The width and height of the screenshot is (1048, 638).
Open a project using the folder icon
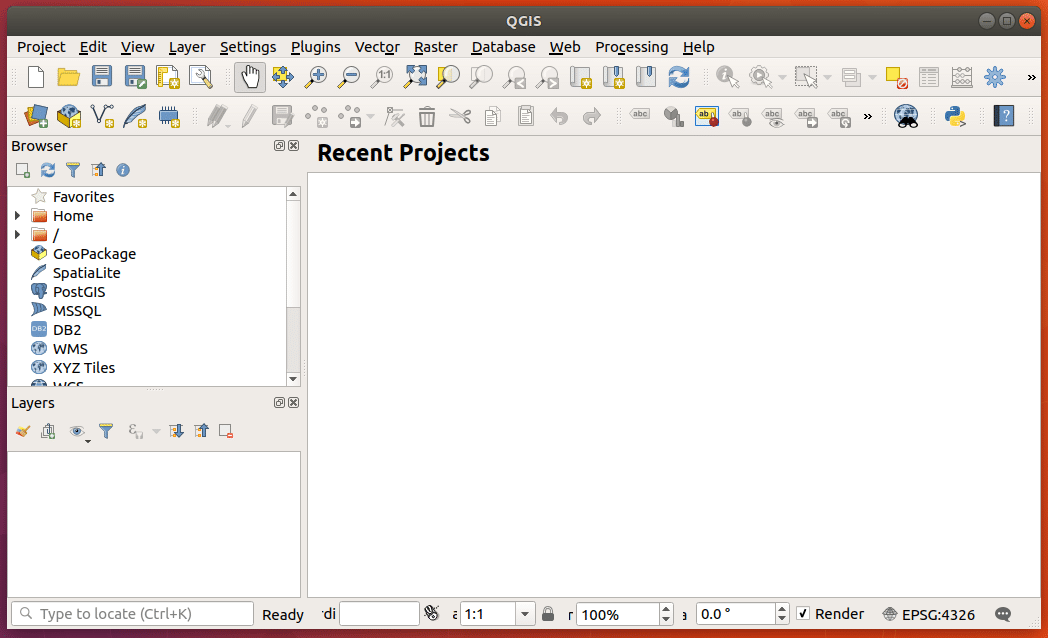tap(68, 77)
